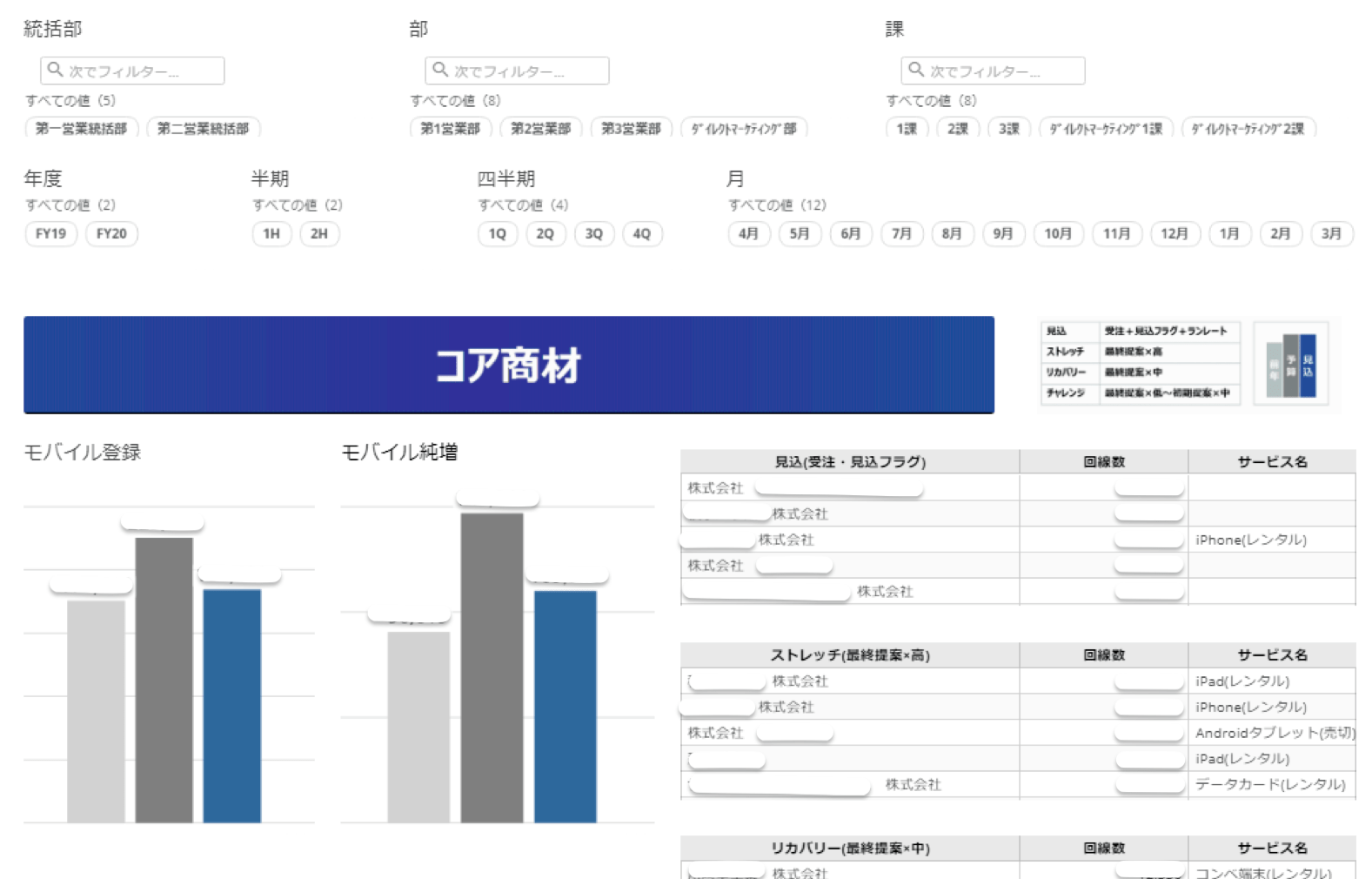The image size is (1372, 879).
Task: Click 回線数 header in 見込 table
Action: coord(1104,461)
